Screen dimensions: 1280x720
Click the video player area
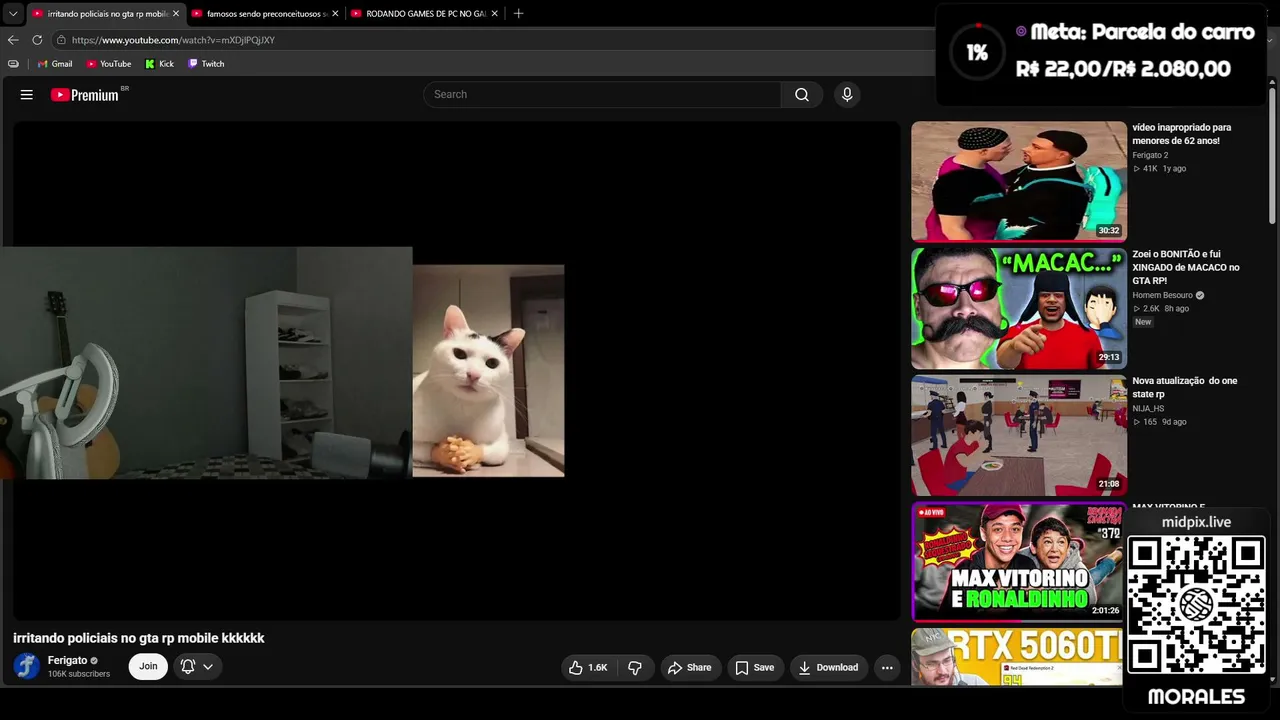(x=457, y=371)
